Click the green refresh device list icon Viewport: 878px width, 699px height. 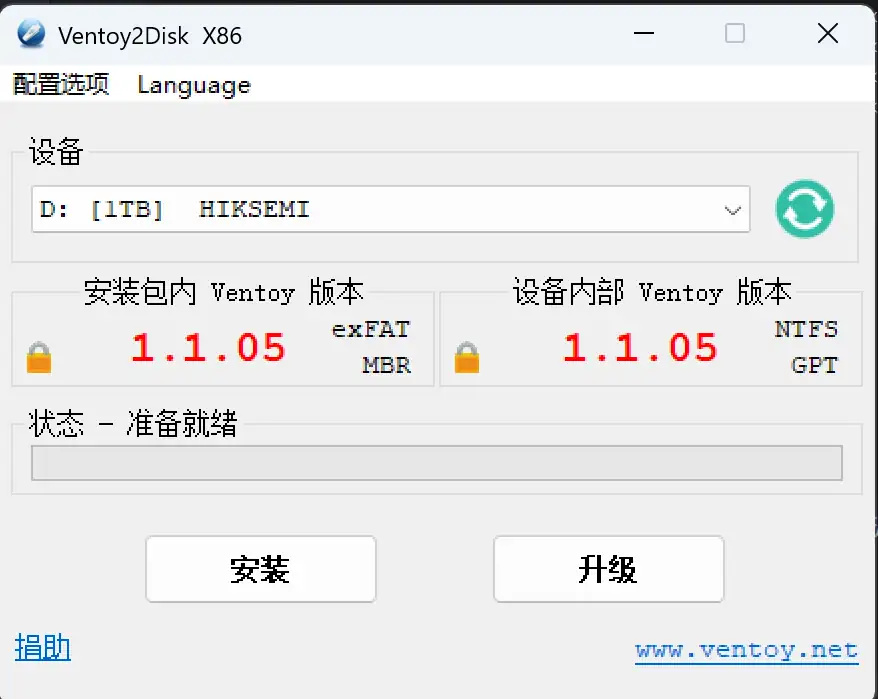tap(805, 209)
